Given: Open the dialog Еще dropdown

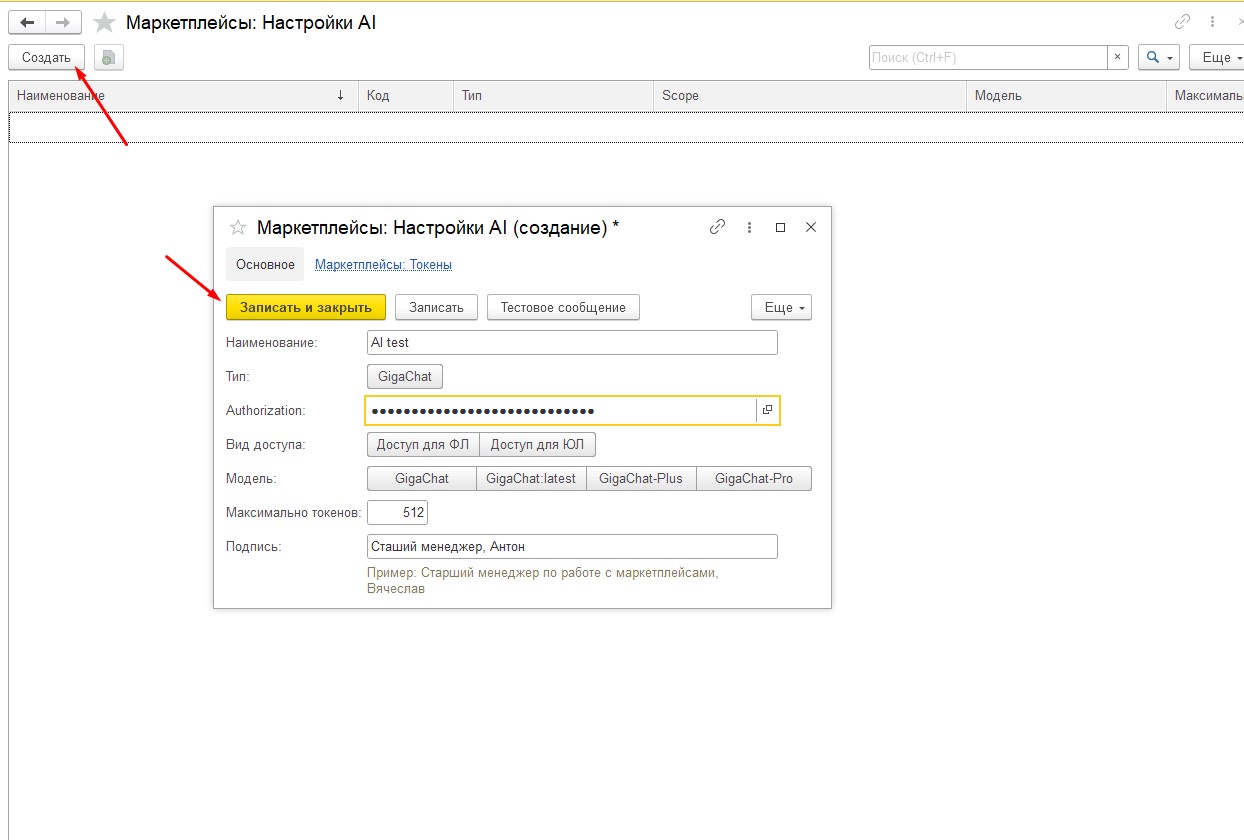Looking at the screenshot, I should click(x=781, y=307).
